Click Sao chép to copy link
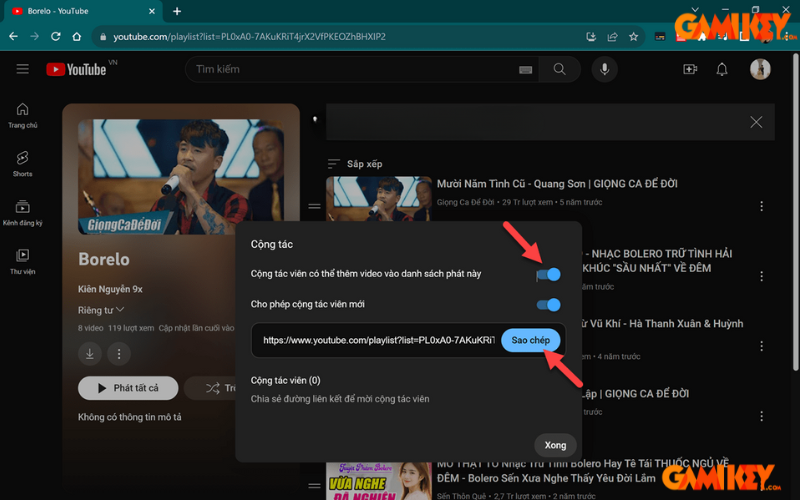Screen dimensions: 800x500 coord(531,340)
